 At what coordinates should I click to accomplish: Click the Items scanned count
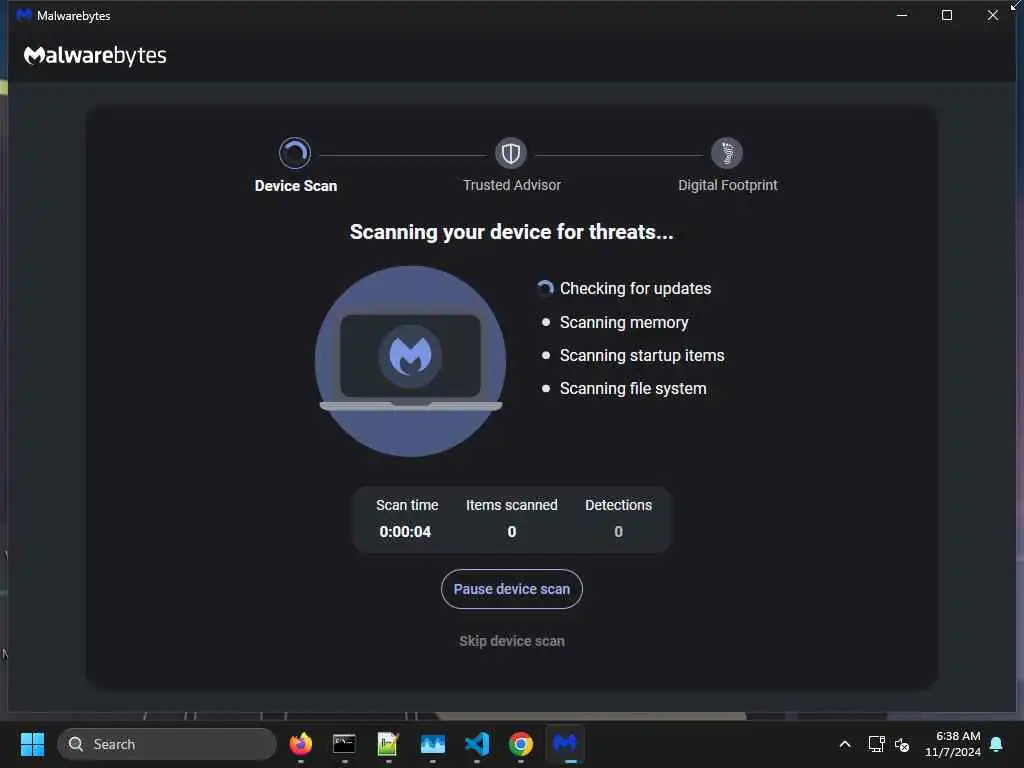[x=512, y=532]
